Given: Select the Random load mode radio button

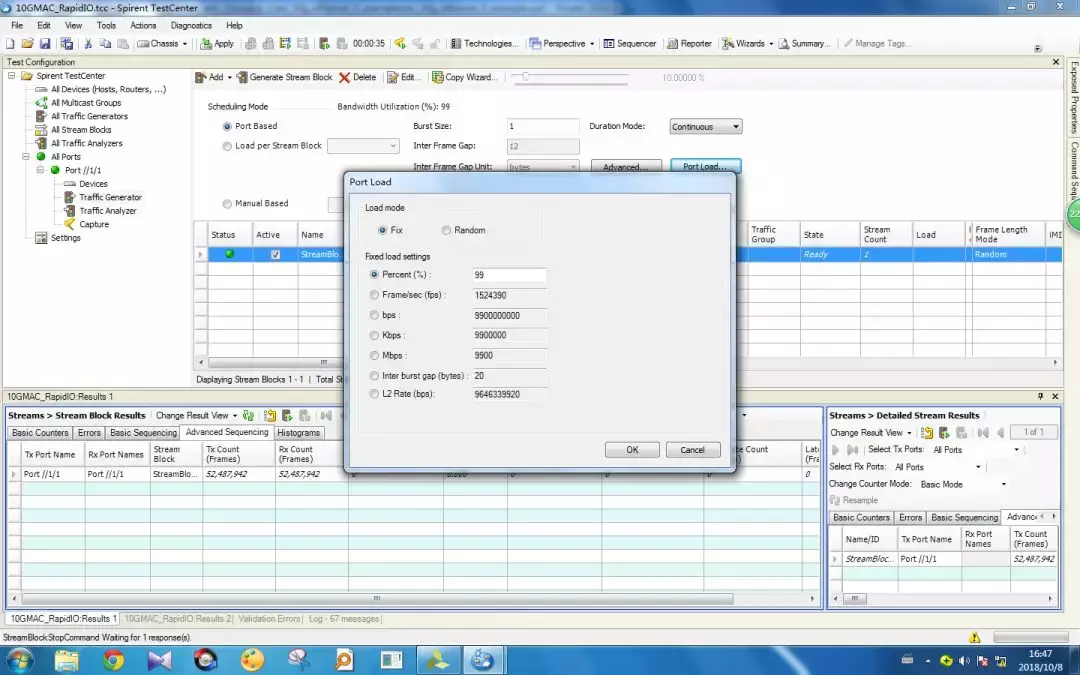Looking at the screenshot, I should [x=446, y=230].
